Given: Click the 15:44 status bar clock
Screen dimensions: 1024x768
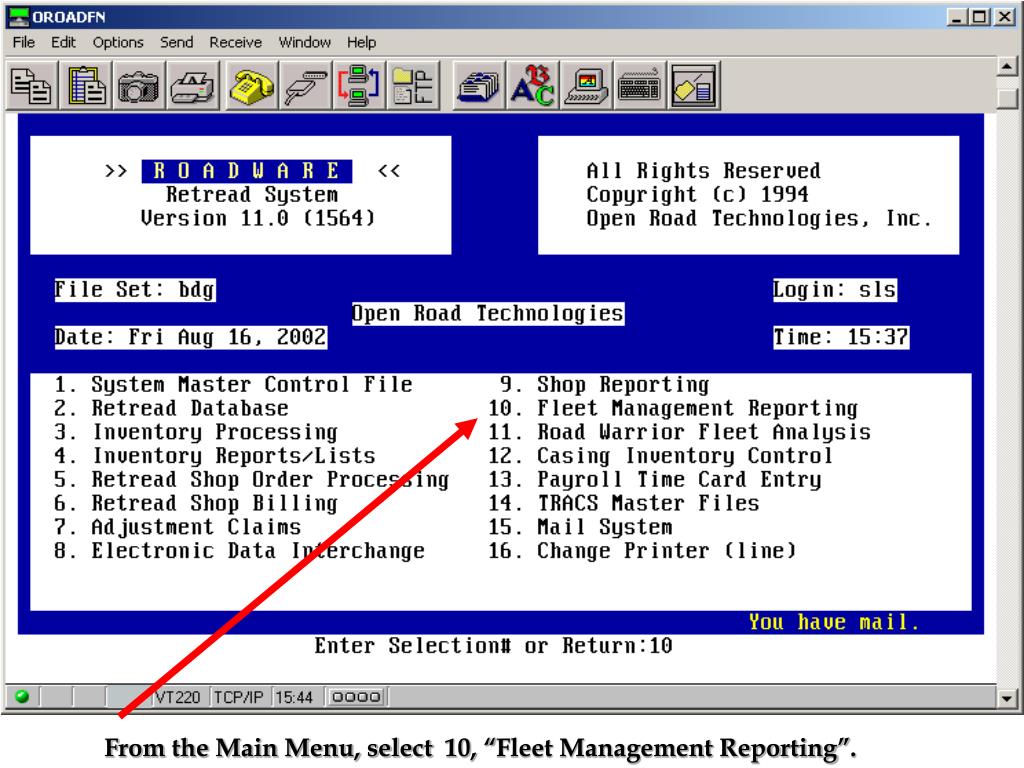Looking at the screenshot, I should pyautogui.click(x=294, y=697).
